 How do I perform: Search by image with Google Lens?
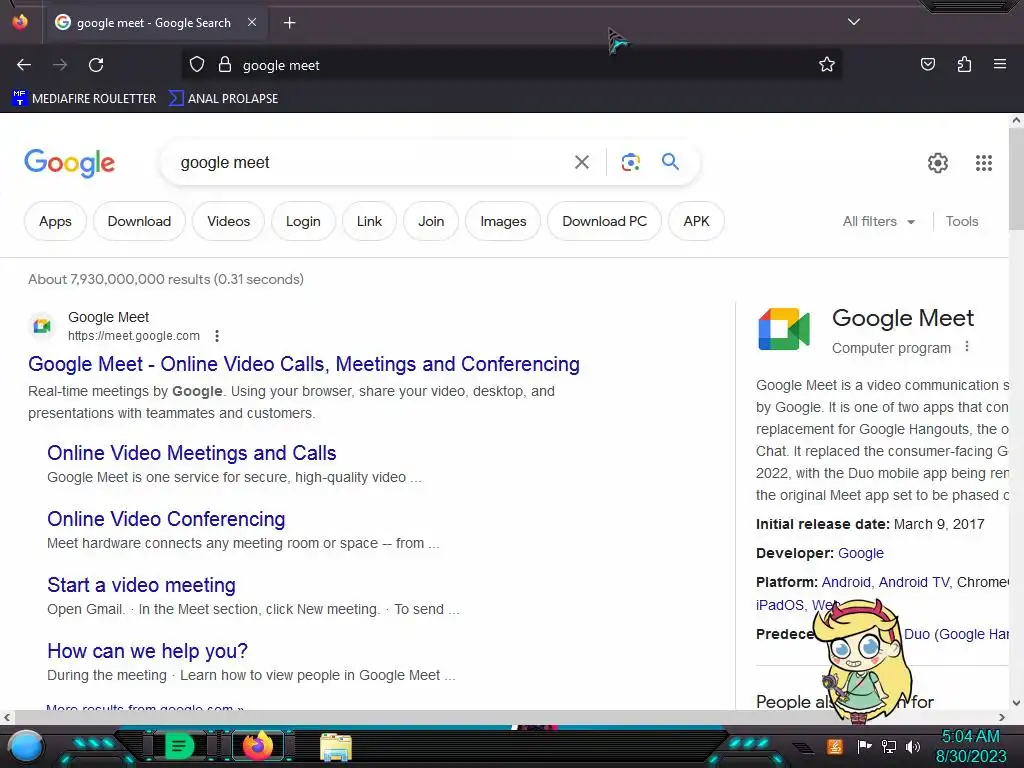(630, 162)
